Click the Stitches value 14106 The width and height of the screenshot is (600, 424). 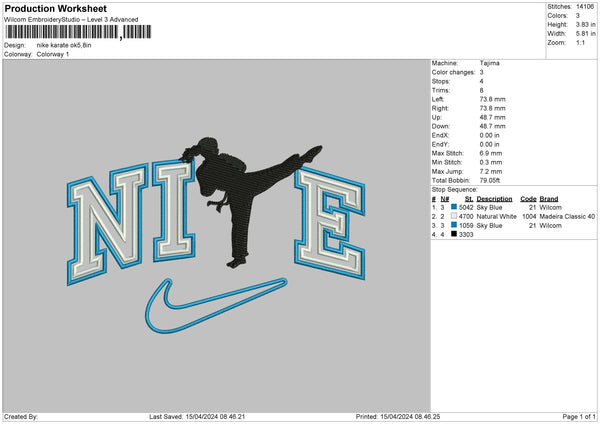point(585,7)
